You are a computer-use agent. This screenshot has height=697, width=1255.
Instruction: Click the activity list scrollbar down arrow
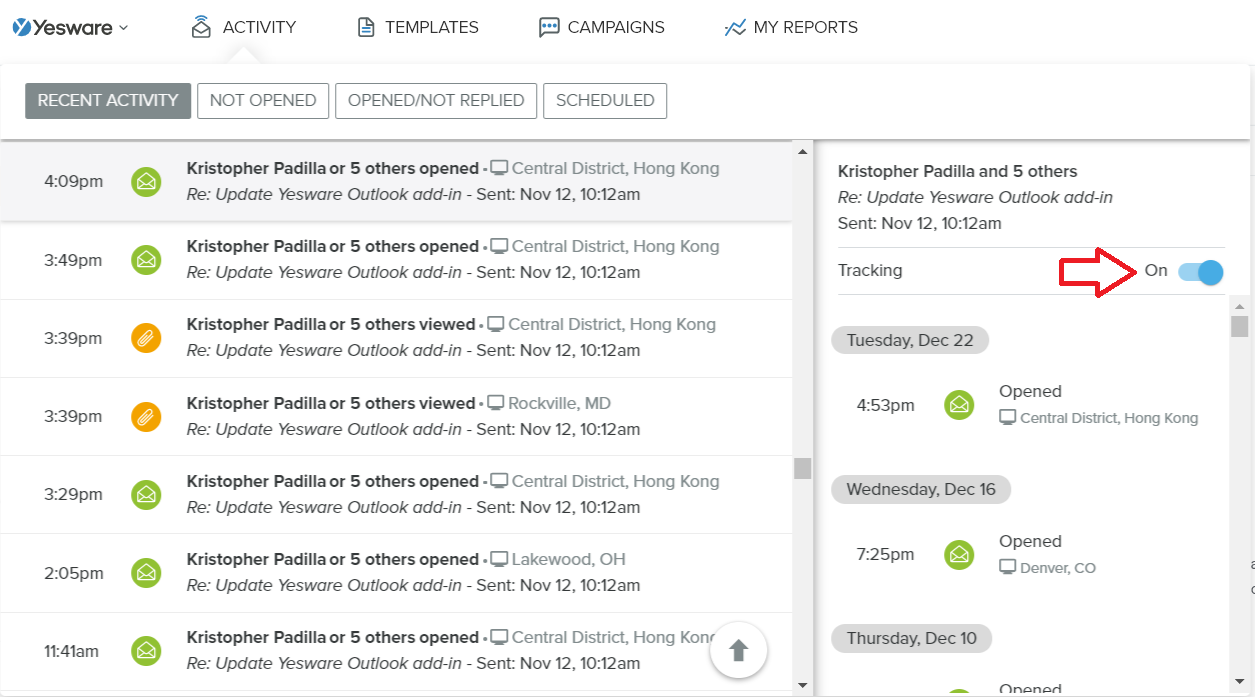tap(802, 684)
